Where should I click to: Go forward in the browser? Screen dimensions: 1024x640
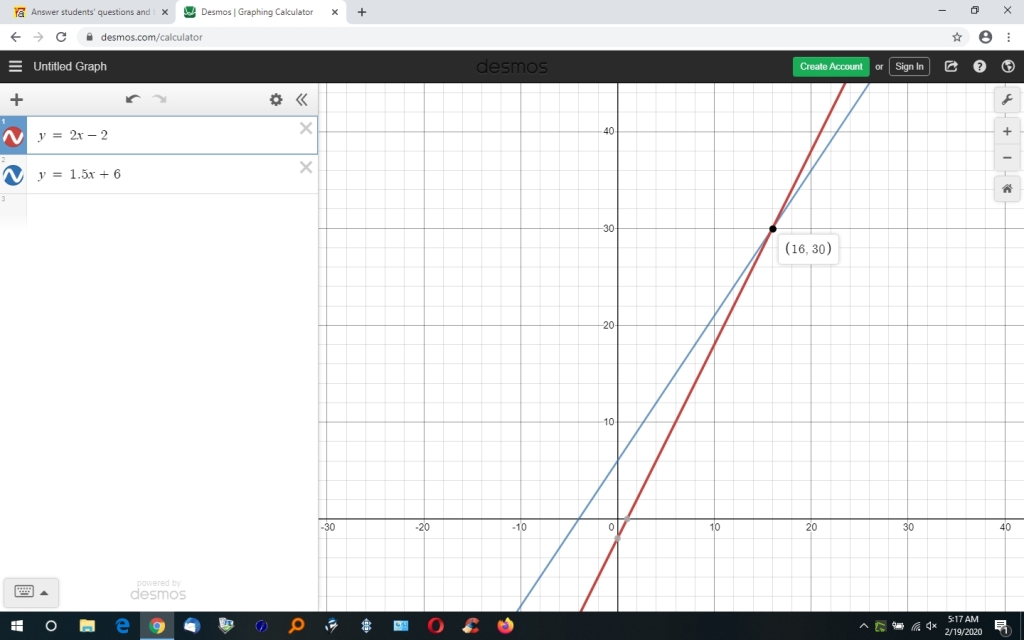[39, 37]
